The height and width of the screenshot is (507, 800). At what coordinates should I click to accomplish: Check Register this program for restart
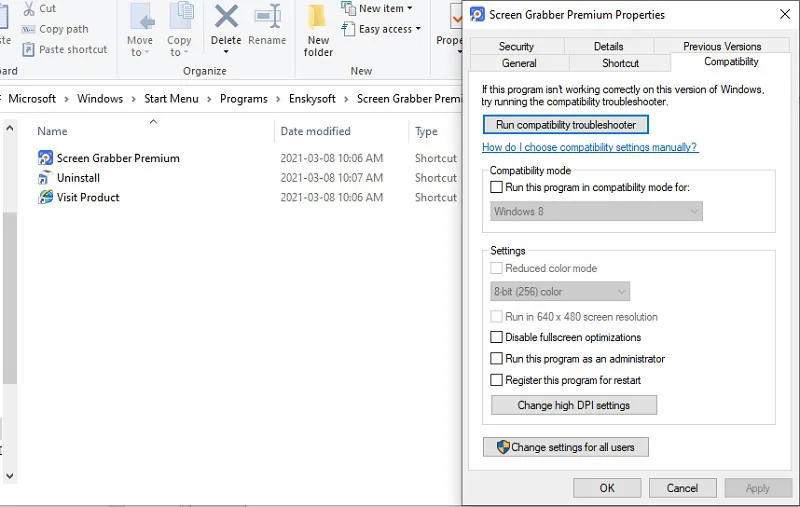496,380
